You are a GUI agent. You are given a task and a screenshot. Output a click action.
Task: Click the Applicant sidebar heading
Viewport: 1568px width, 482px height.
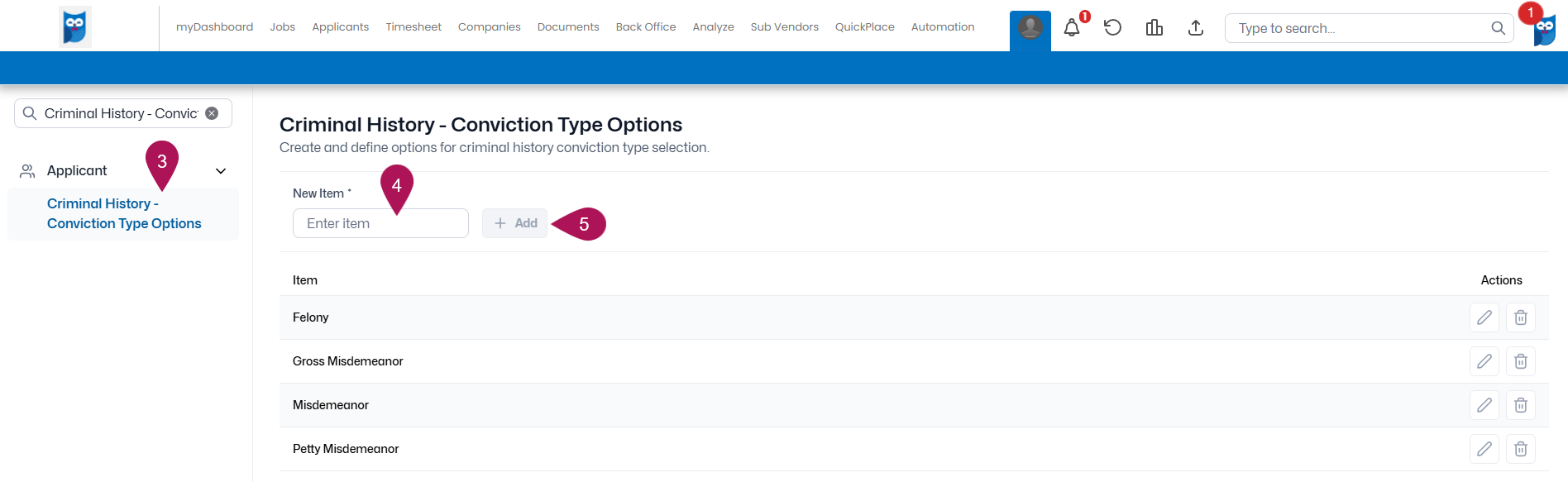tap(77, 170)
